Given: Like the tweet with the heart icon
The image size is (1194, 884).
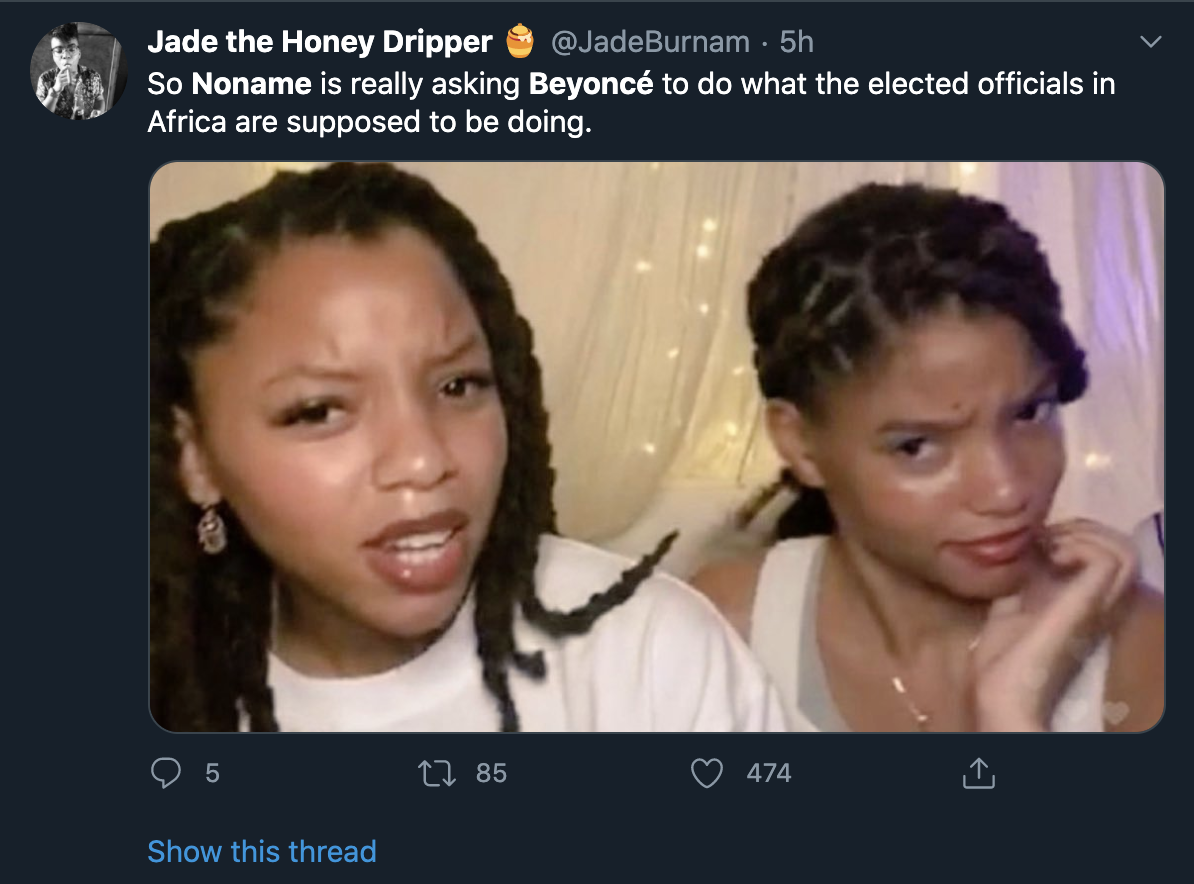Looking at the screenshot, I should [x=707, y=773].
